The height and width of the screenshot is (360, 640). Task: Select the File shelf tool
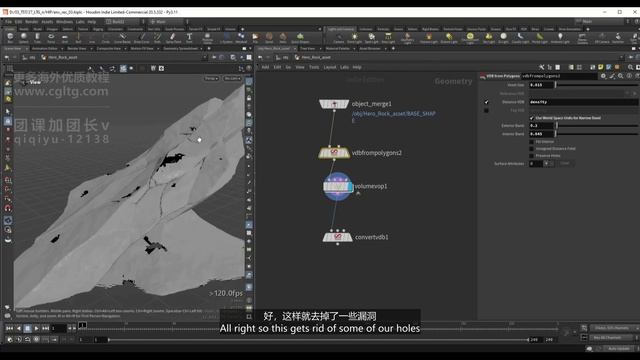[255, 38]
